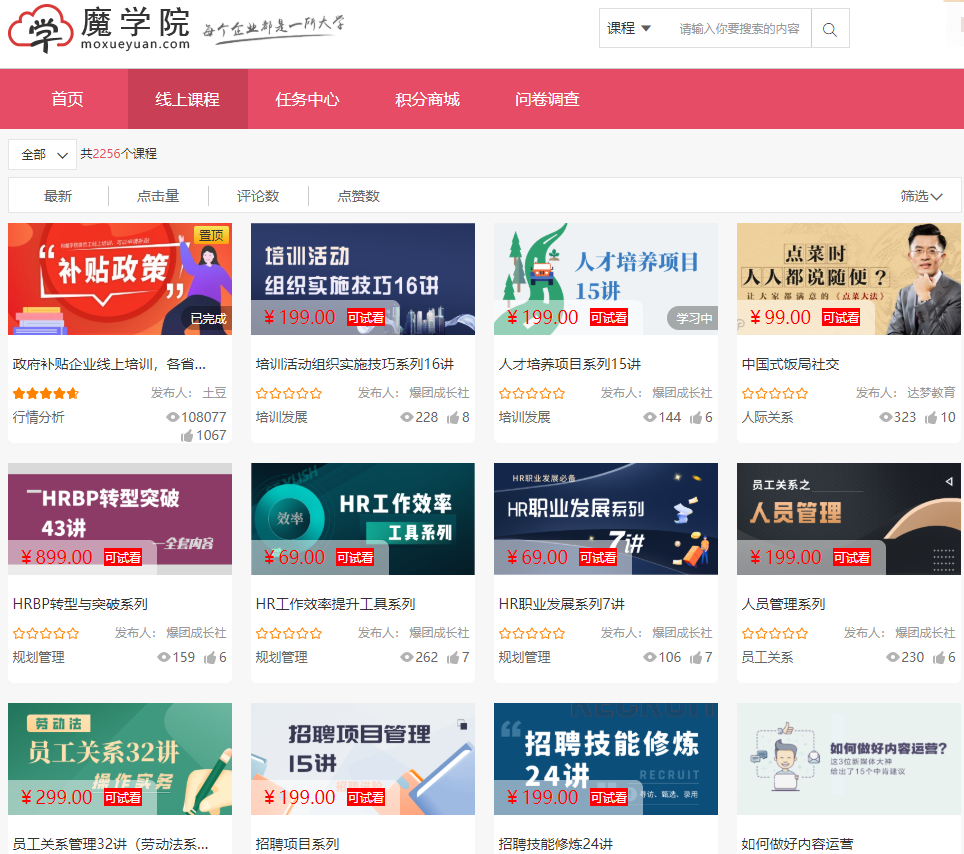Open the 问卷调查 section
This screenshot has height=854, width=964.
point(546,99)
